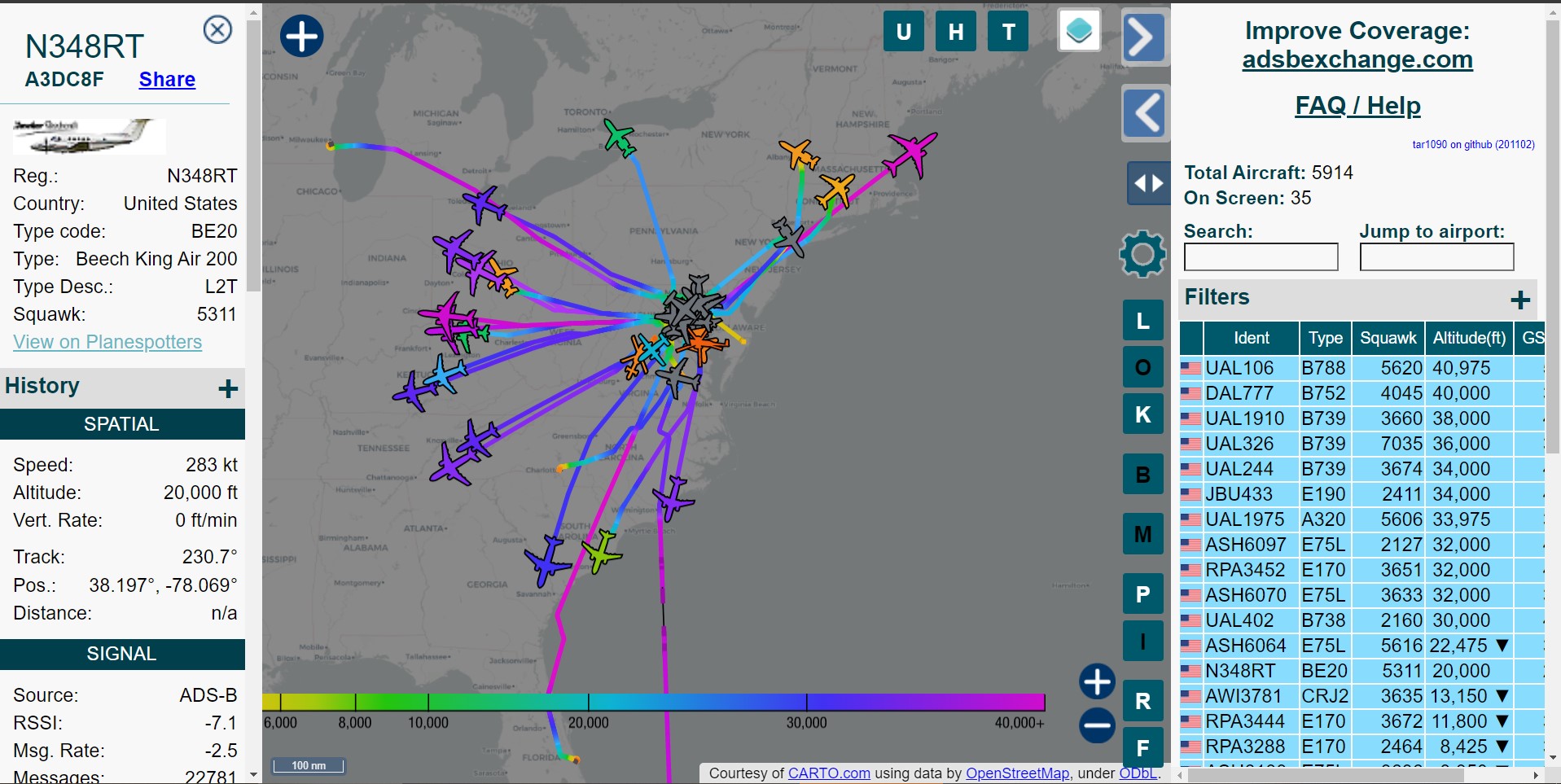Open the map layer selector
This screenshot has height=784, width=1561.
(x=1079, y=30)
